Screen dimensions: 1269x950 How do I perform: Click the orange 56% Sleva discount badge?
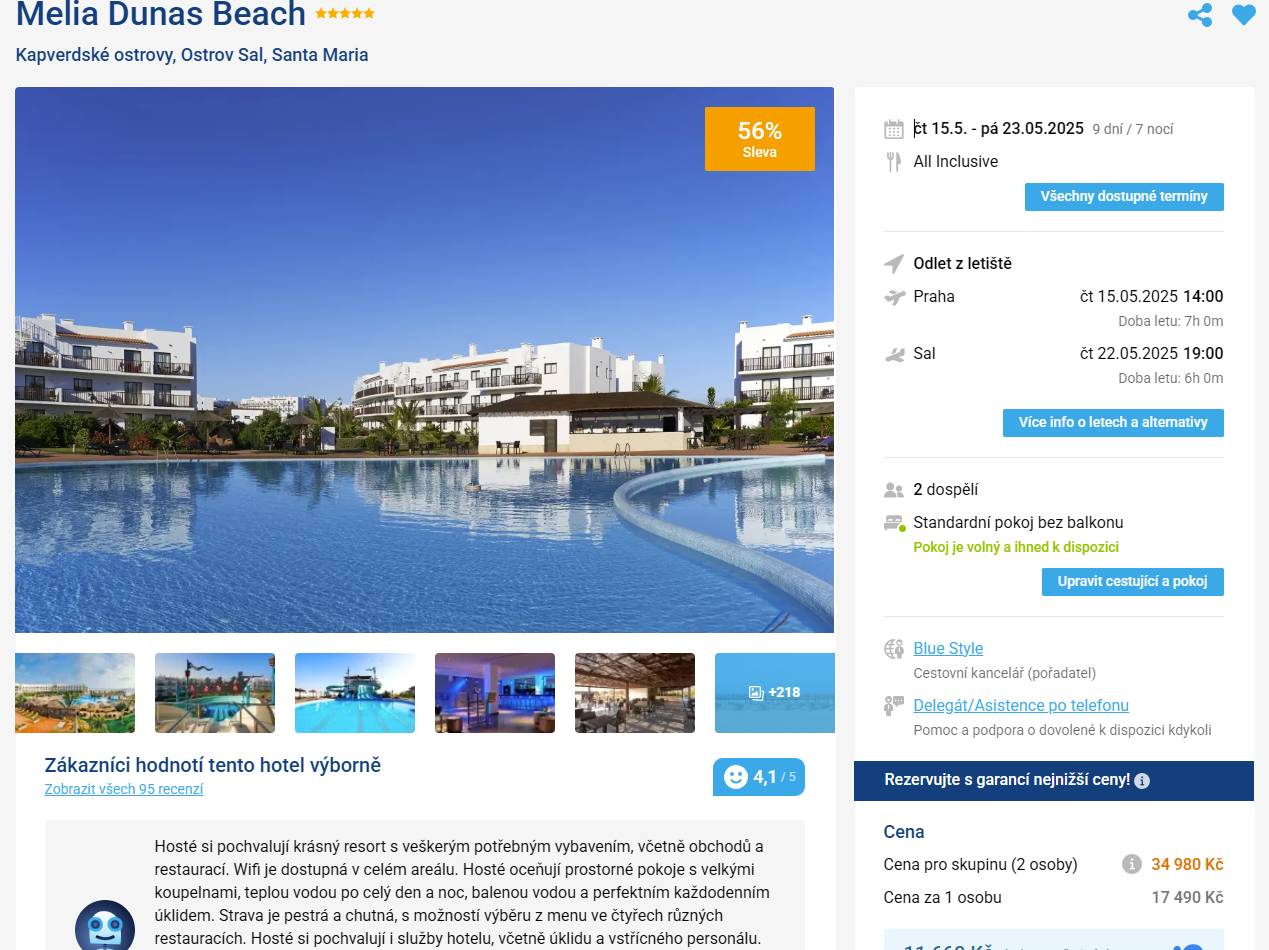click(760, 139)
